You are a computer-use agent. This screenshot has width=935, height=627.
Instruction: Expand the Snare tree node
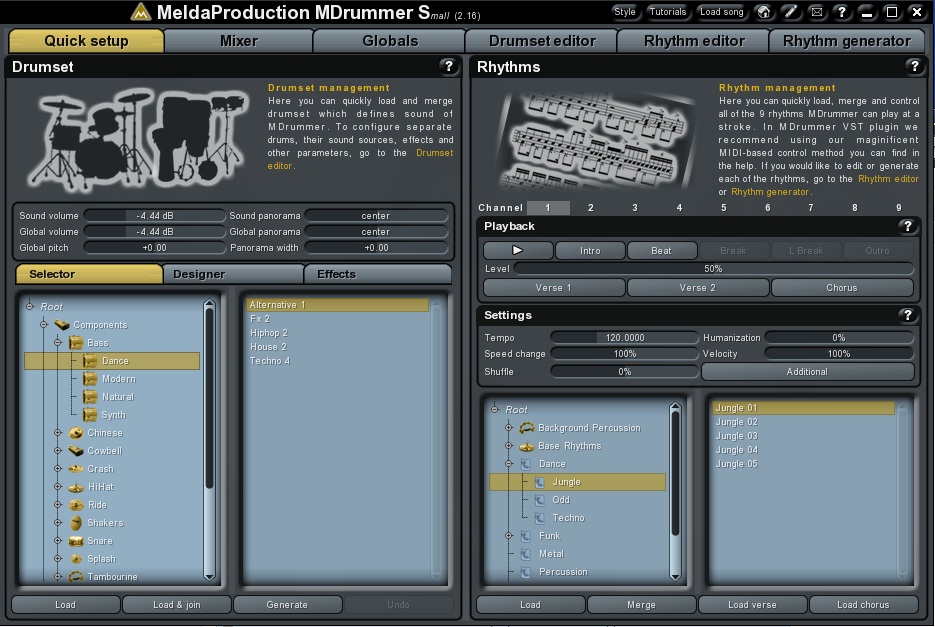click(x=58, y=540)
